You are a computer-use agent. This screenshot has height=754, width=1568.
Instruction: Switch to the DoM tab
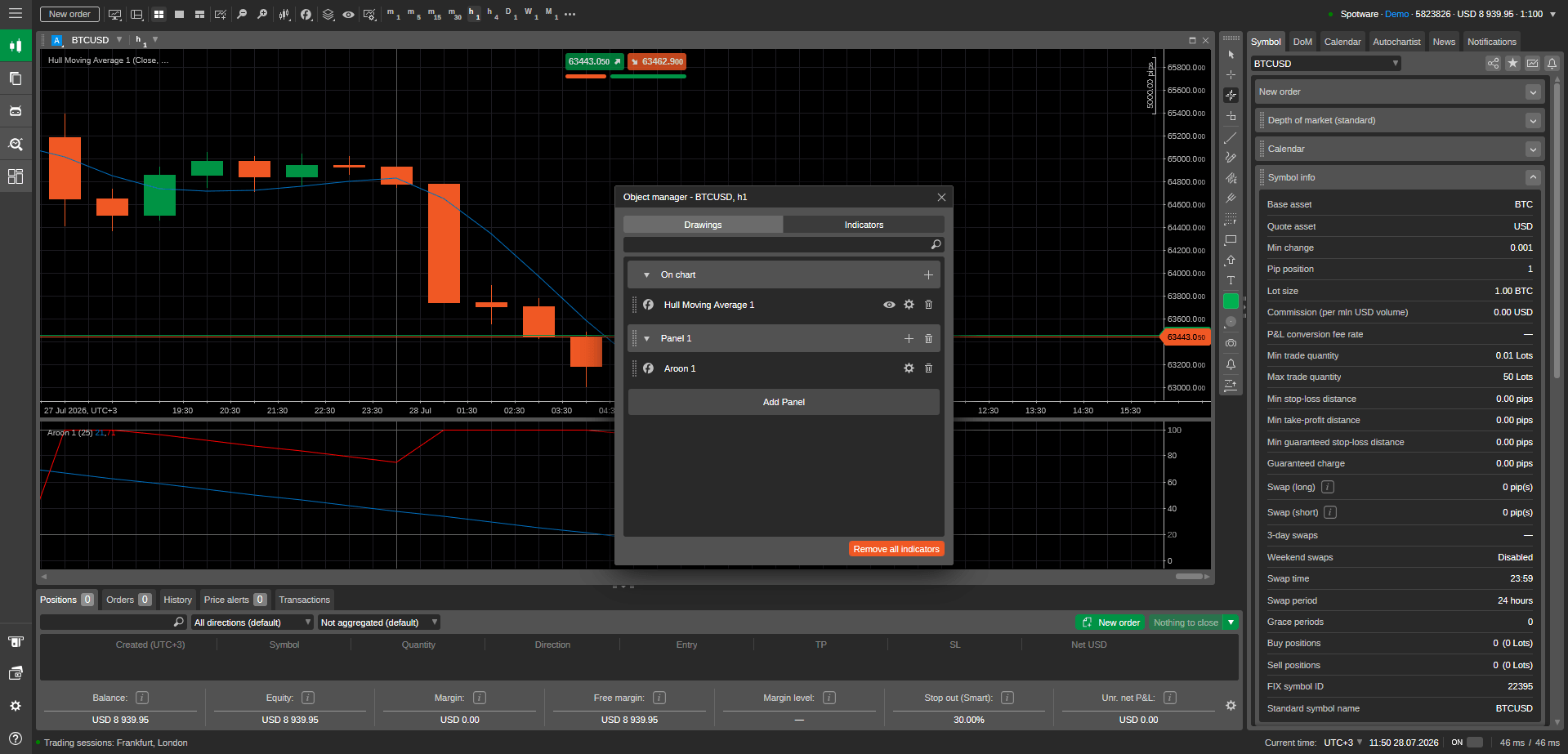(x=1302, y=42)
